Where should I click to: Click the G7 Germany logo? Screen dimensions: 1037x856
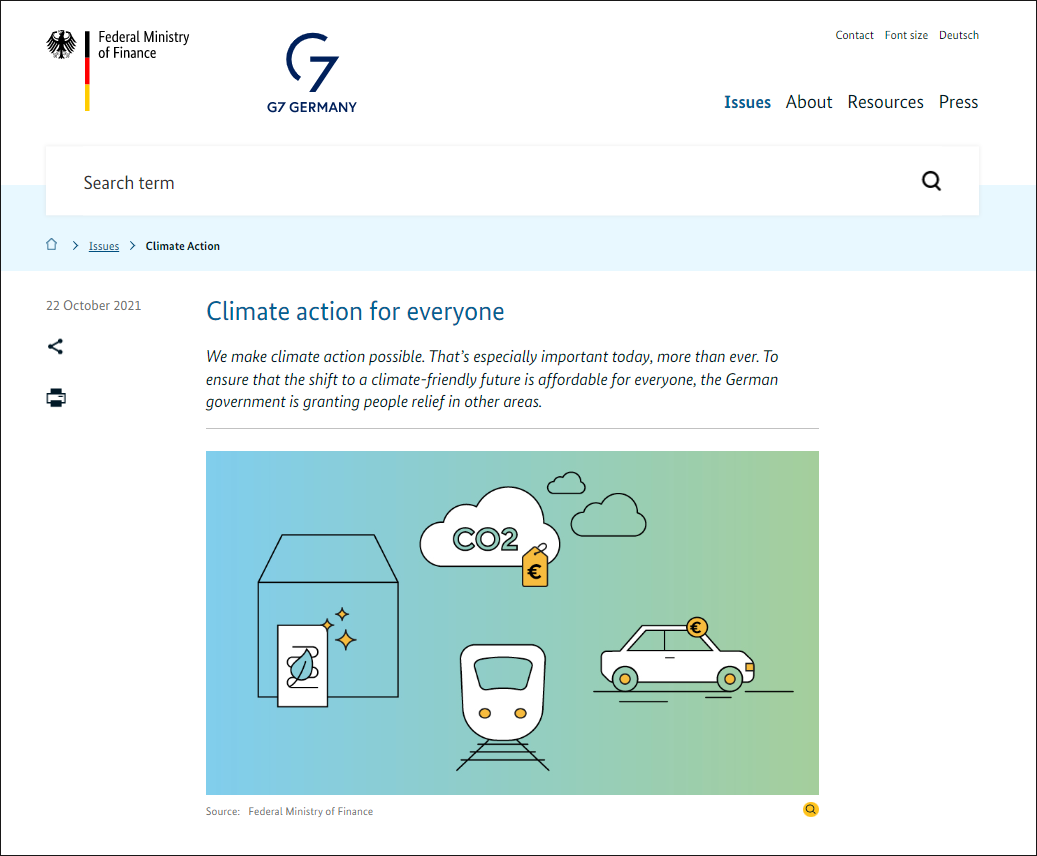click(312, 73)
